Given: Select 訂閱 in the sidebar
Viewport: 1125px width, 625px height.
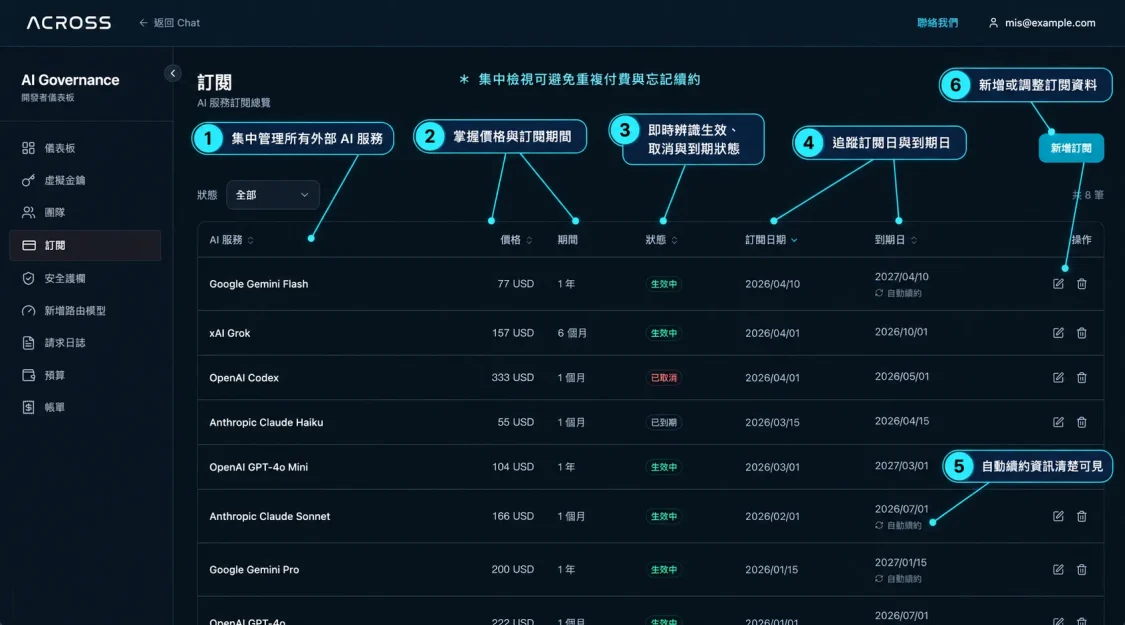Looking at the screenshot, I should pyautogui.click(x=85, y=245).
